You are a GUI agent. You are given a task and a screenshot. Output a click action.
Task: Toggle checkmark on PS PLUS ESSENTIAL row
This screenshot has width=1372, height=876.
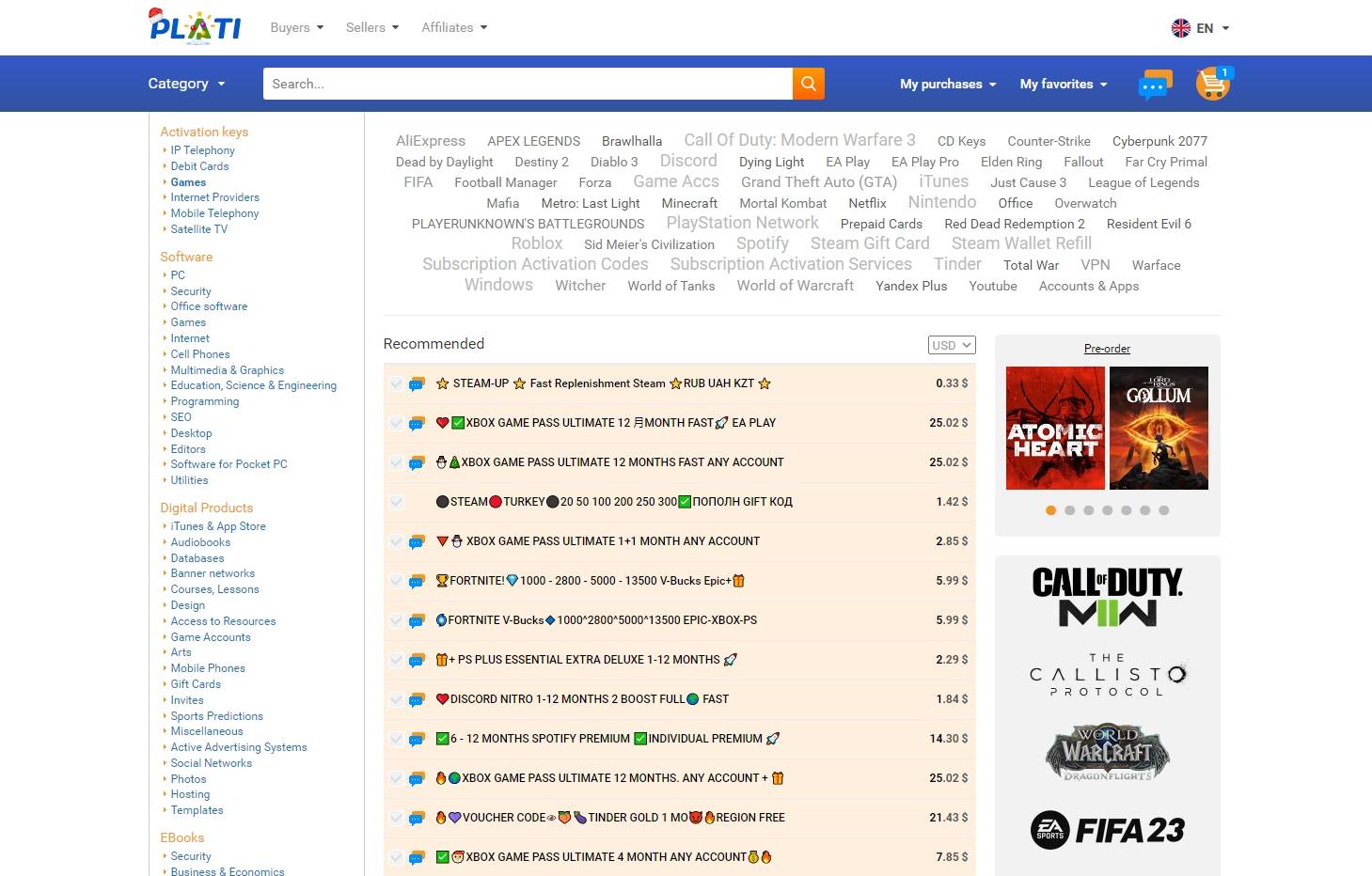click(396, 660)
